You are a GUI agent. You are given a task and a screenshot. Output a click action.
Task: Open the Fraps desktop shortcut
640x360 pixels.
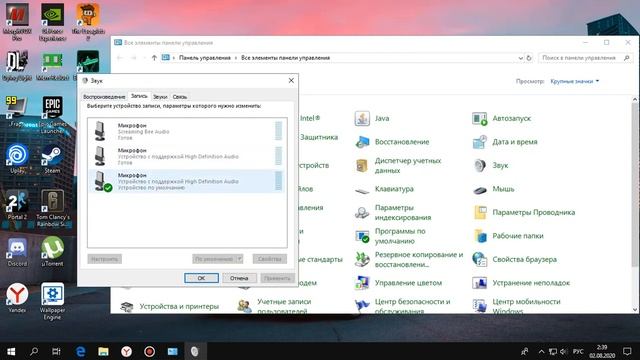tap(17, 111)
